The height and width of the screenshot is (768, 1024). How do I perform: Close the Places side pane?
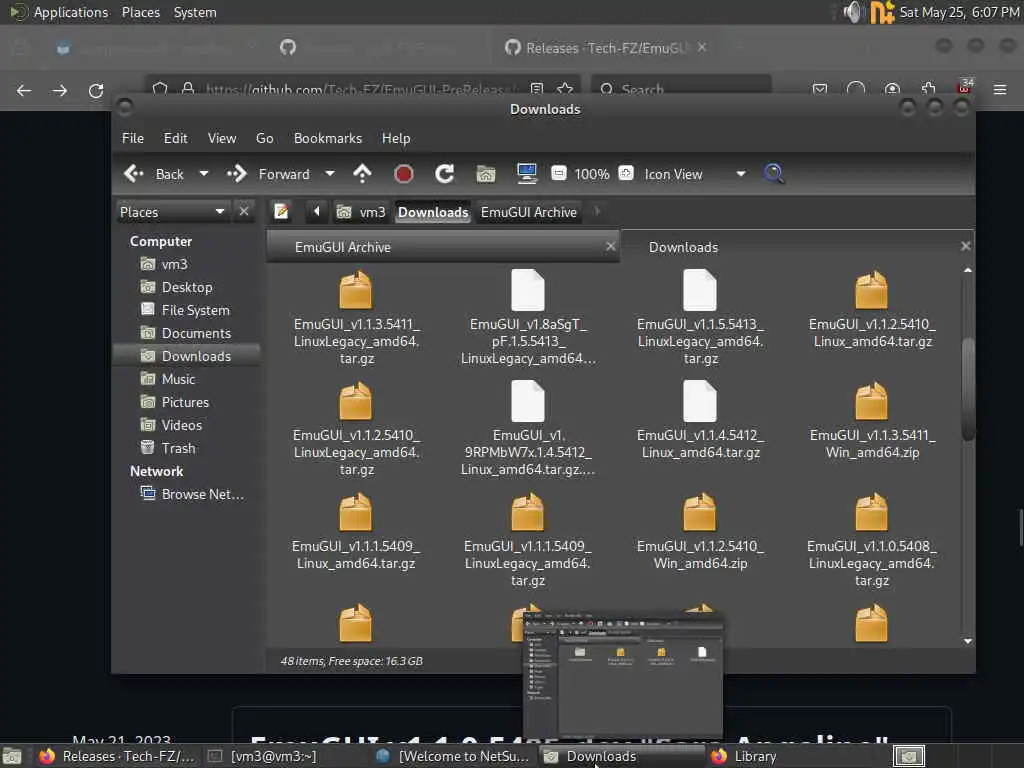[x=244, y=212]
